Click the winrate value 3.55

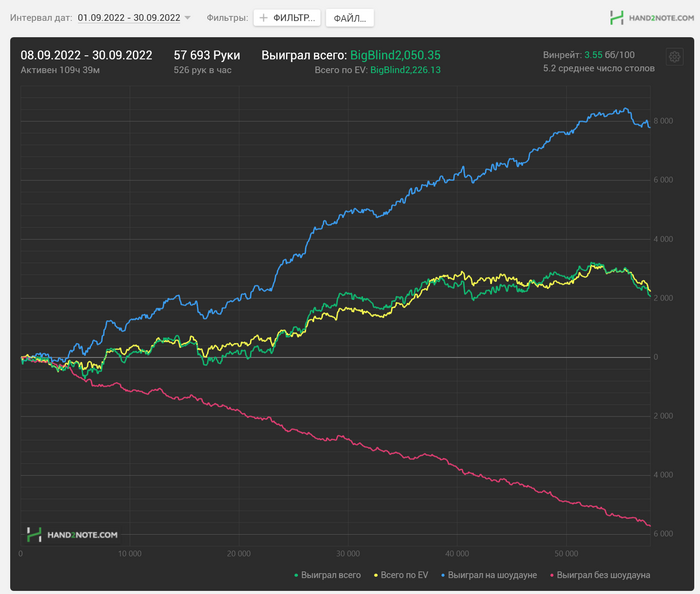(593, 55)
